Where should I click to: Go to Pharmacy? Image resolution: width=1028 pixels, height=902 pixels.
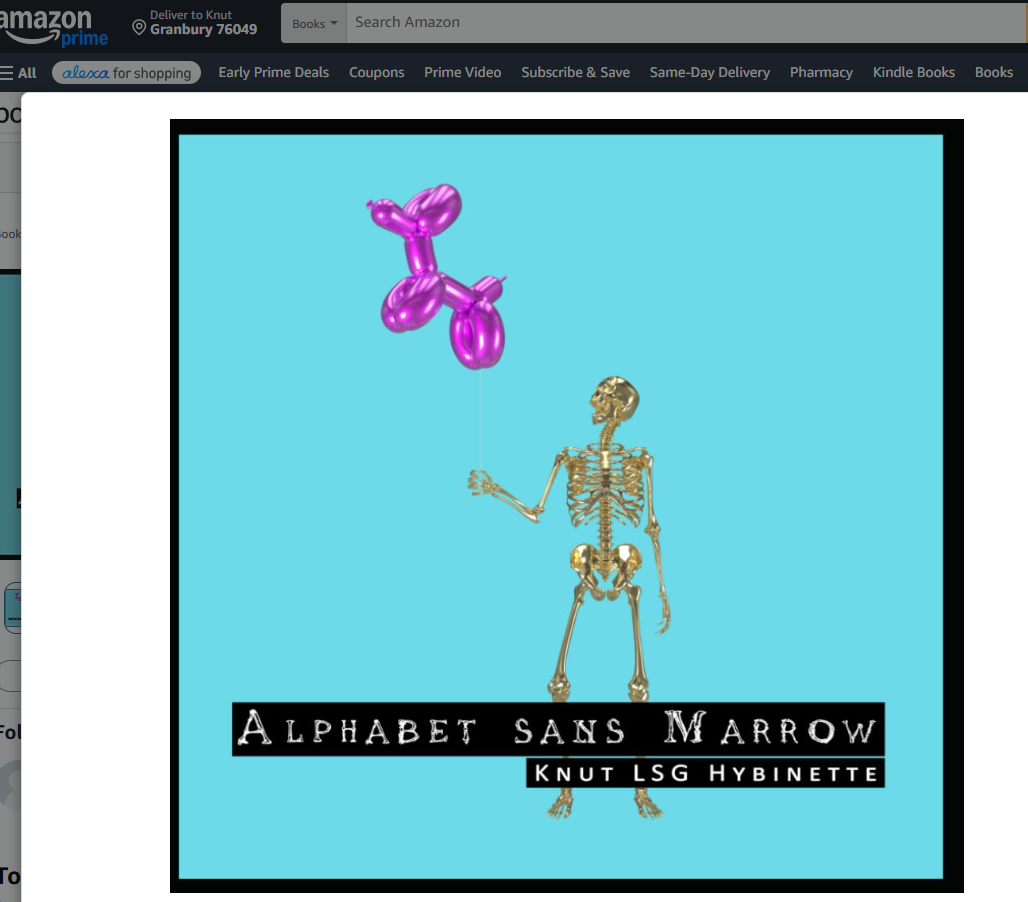point(821,73)
